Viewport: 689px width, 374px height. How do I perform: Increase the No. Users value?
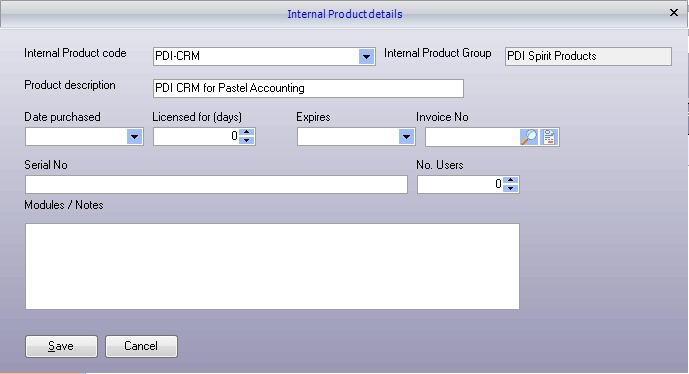pos(511,180)
